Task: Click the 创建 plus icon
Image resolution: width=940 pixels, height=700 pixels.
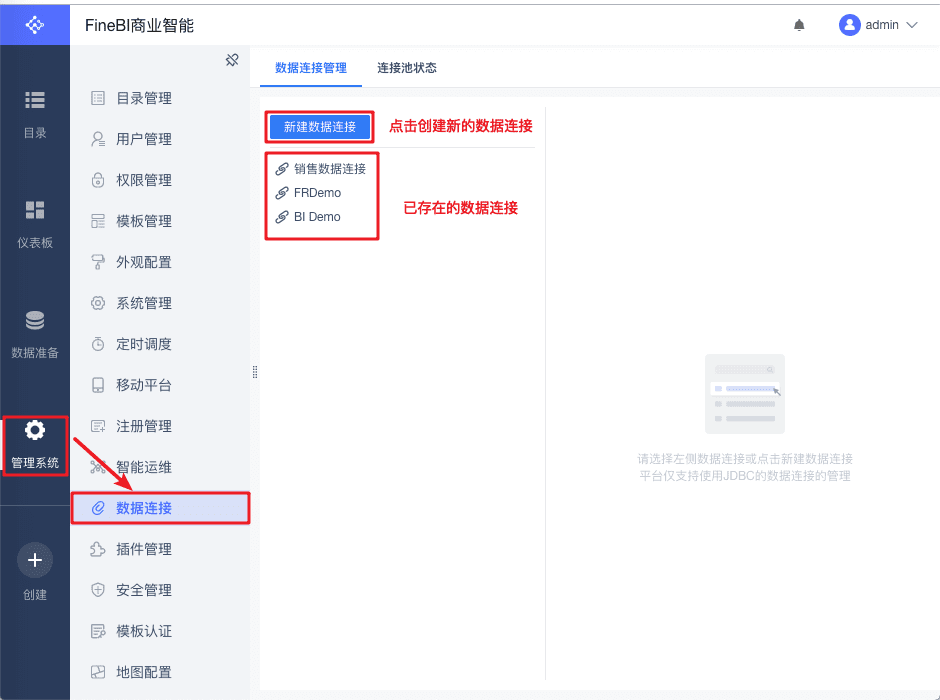Action: pos(35,560)
